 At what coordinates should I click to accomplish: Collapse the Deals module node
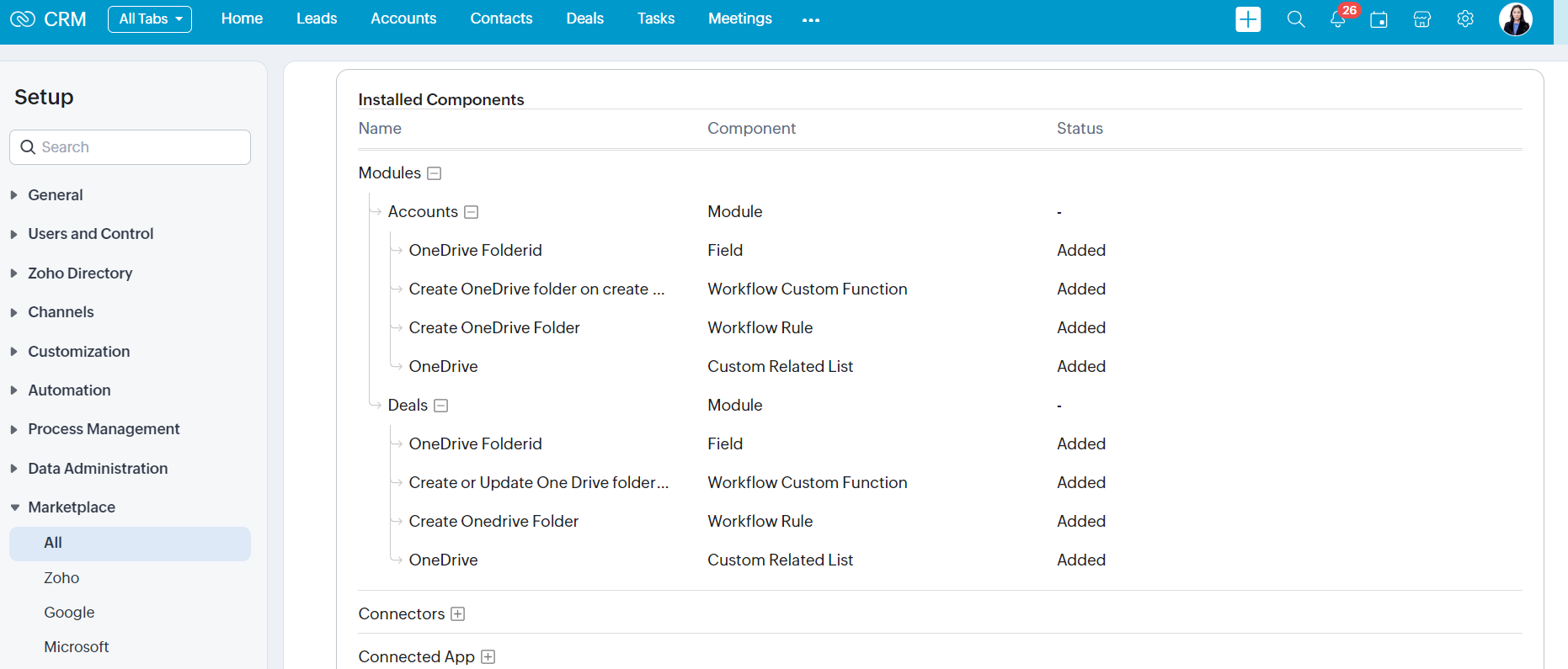click(440, 406)
